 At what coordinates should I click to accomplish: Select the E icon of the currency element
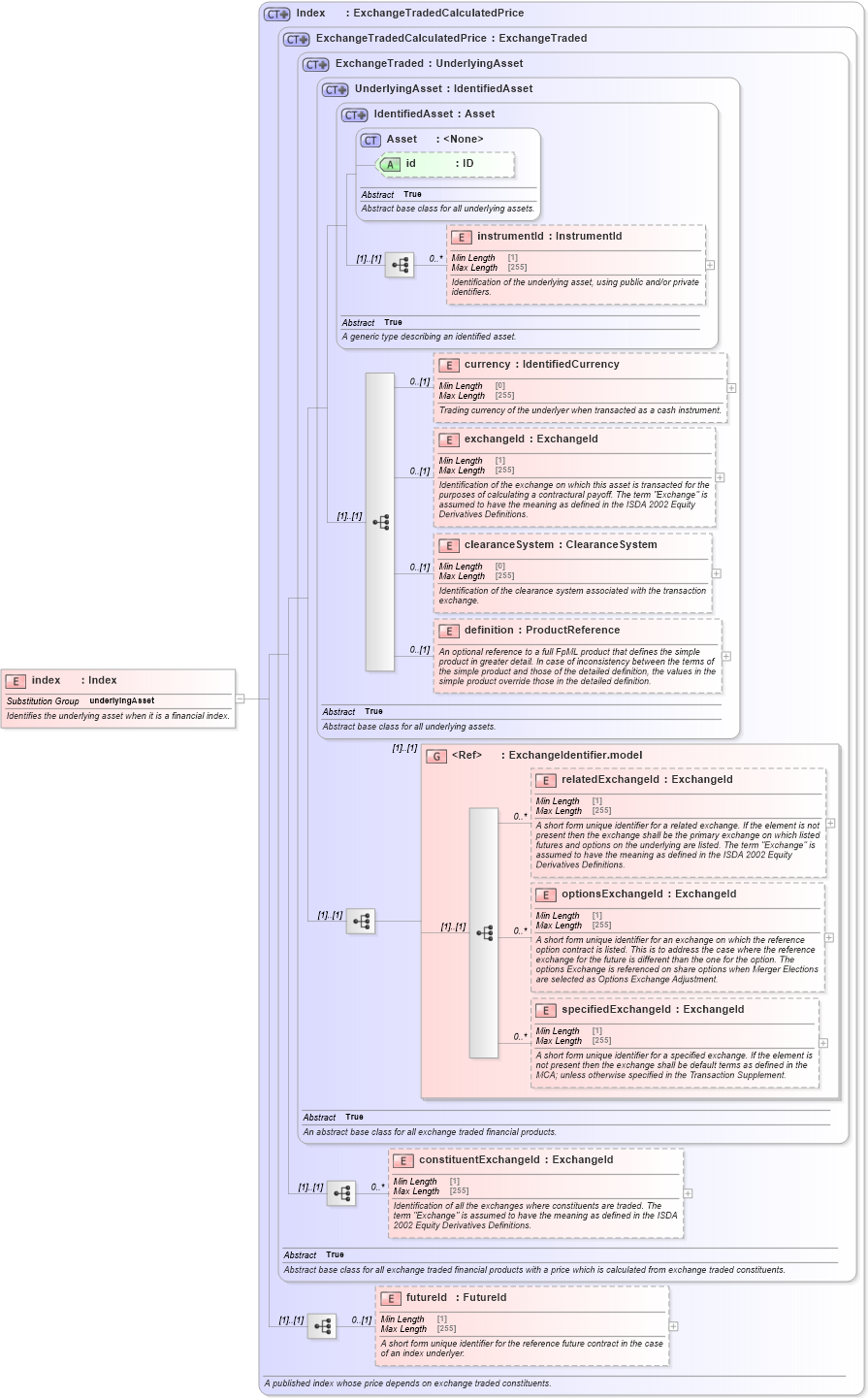click(449, 365)
